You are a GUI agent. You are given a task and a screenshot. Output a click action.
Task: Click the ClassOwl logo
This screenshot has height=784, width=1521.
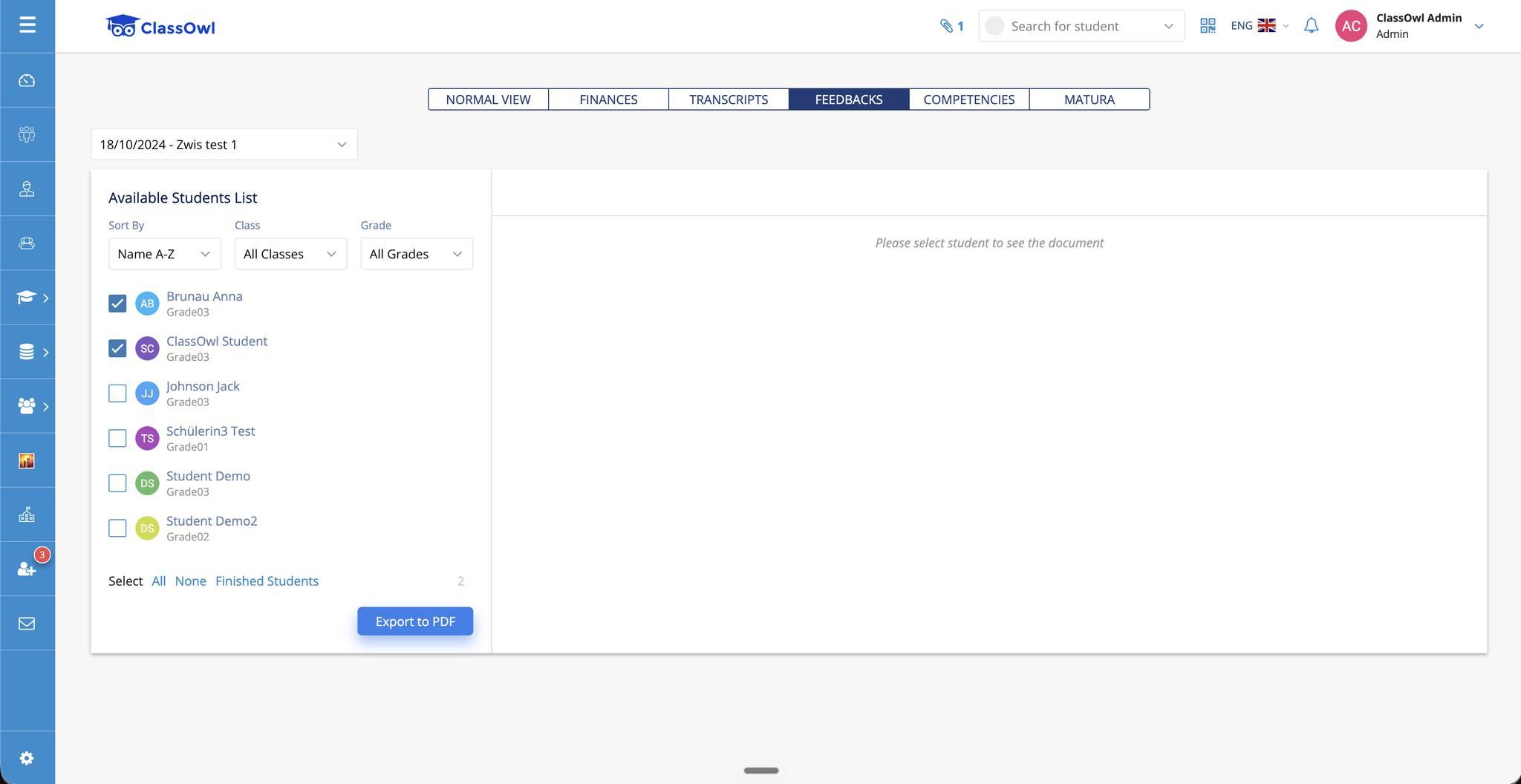click(x=160, y=27)
